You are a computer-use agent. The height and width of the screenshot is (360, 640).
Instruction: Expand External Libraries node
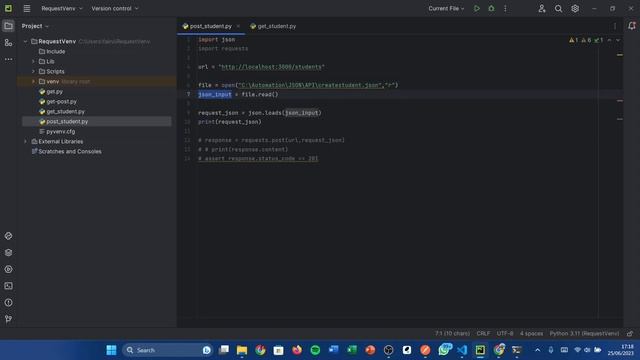pyautogui.click(x=25, y=141)
